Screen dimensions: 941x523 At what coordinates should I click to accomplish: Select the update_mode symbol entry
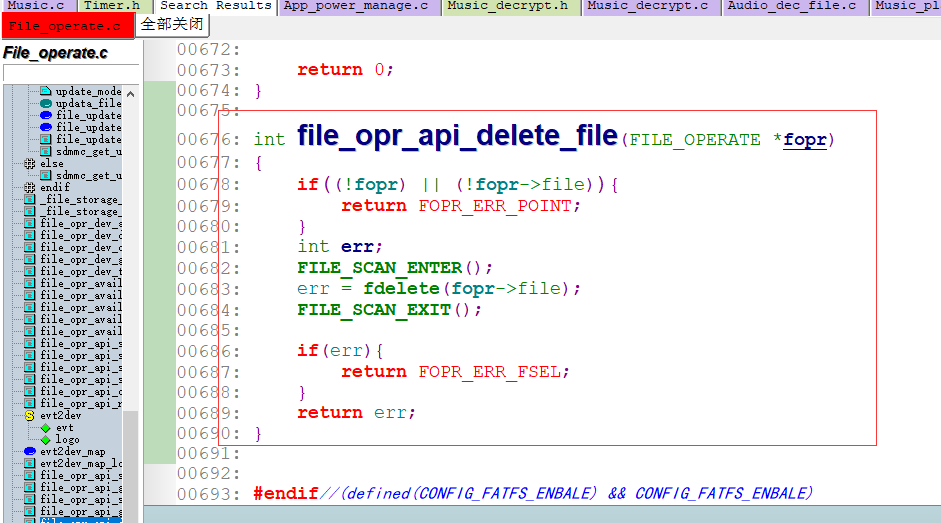(88, 91)
